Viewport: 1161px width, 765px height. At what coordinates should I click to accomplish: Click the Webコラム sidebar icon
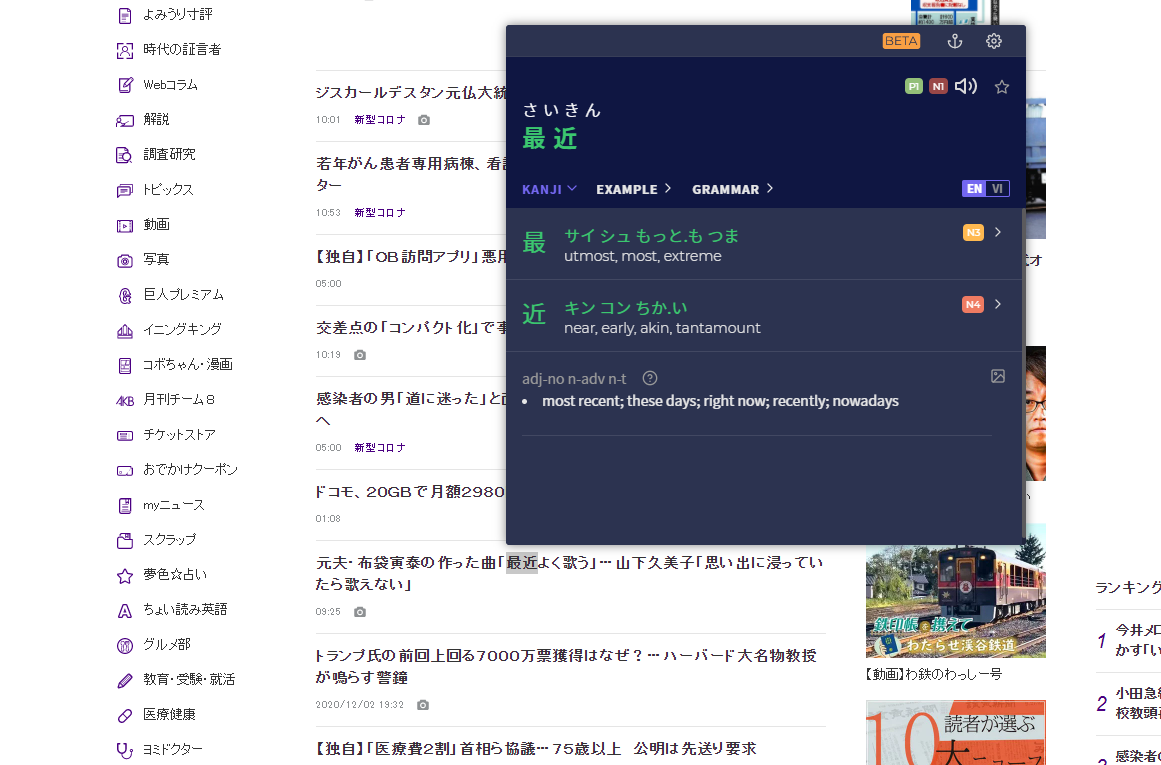(x=125, y=85)
